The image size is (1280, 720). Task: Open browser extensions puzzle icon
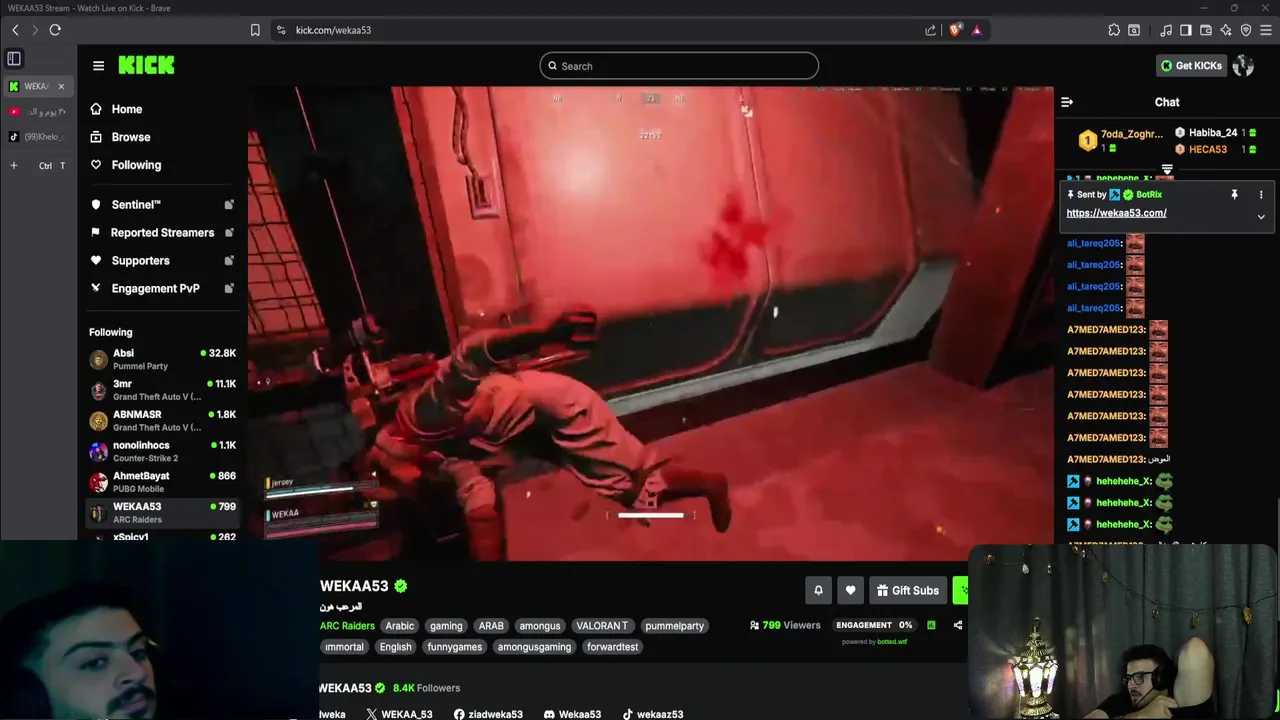pyautogui.click(x=1114, y=30)
